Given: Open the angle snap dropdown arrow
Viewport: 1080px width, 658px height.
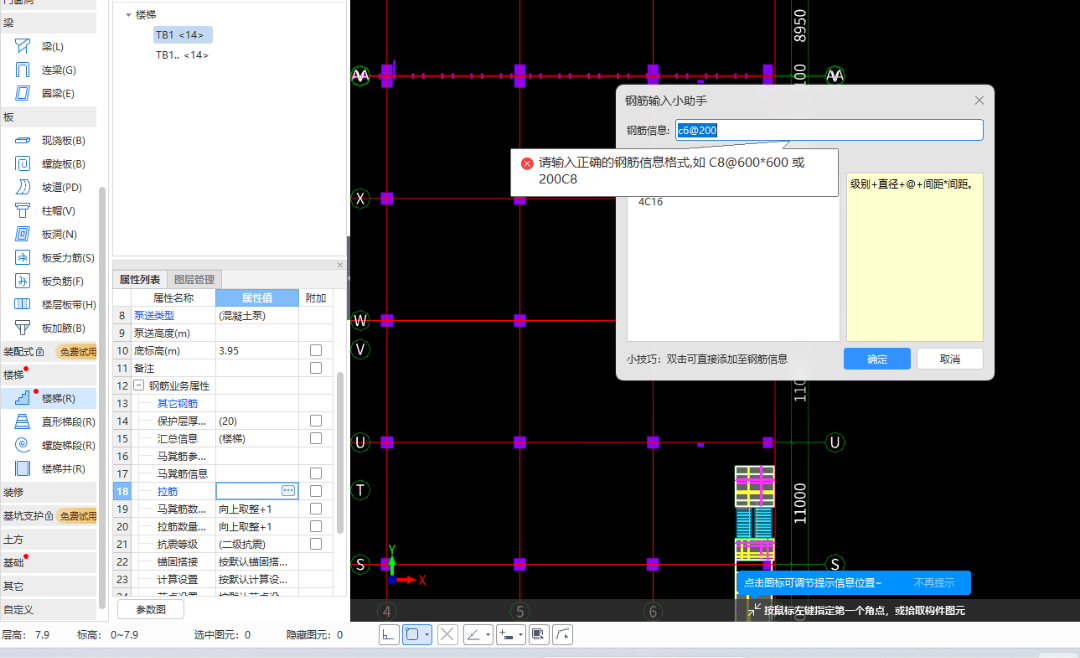Looking at the screenshot, I should (x=488, y=635).
